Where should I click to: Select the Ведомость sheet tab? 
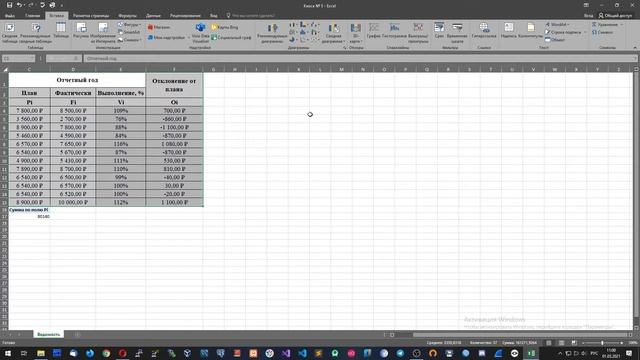pos(49,334)
